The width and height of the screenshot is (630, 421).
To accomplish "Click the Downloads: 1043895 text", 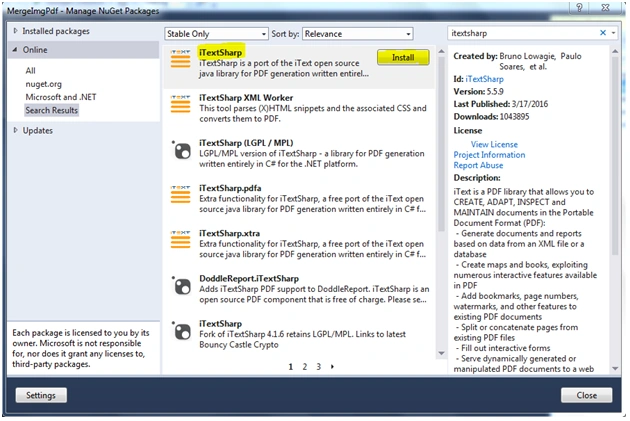I will coord(491,117).
